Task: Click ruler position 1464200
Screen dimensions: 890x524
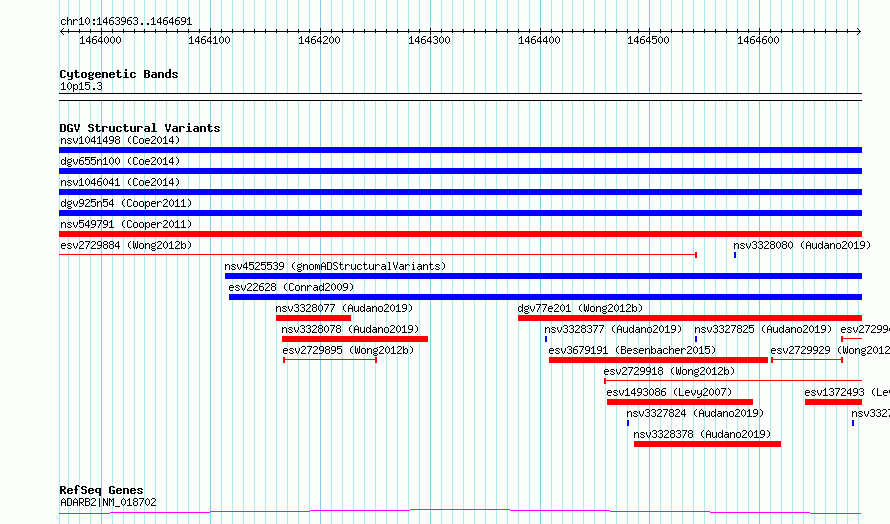Action: point(320,40)
